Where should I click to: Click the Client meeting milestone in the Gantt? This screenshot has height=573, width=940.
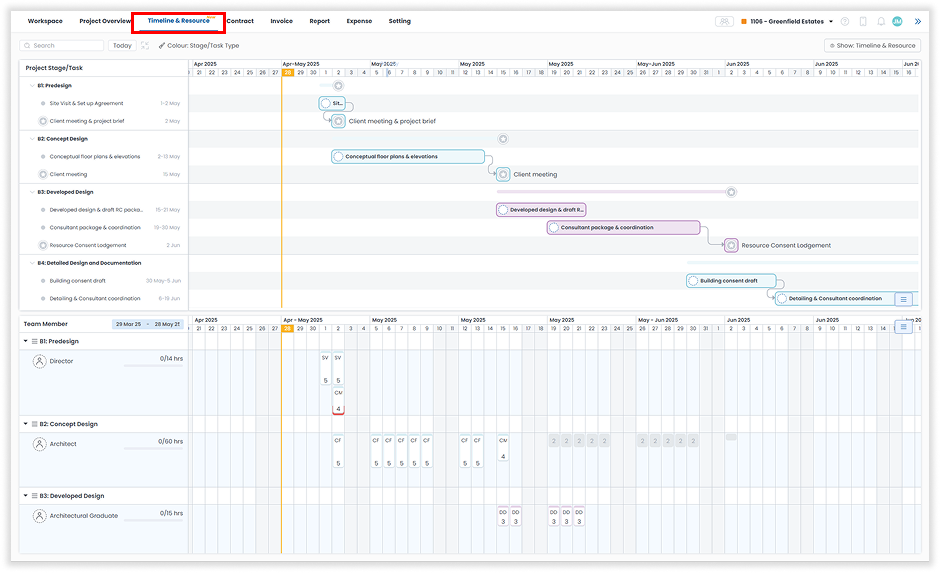click(503, 174)
